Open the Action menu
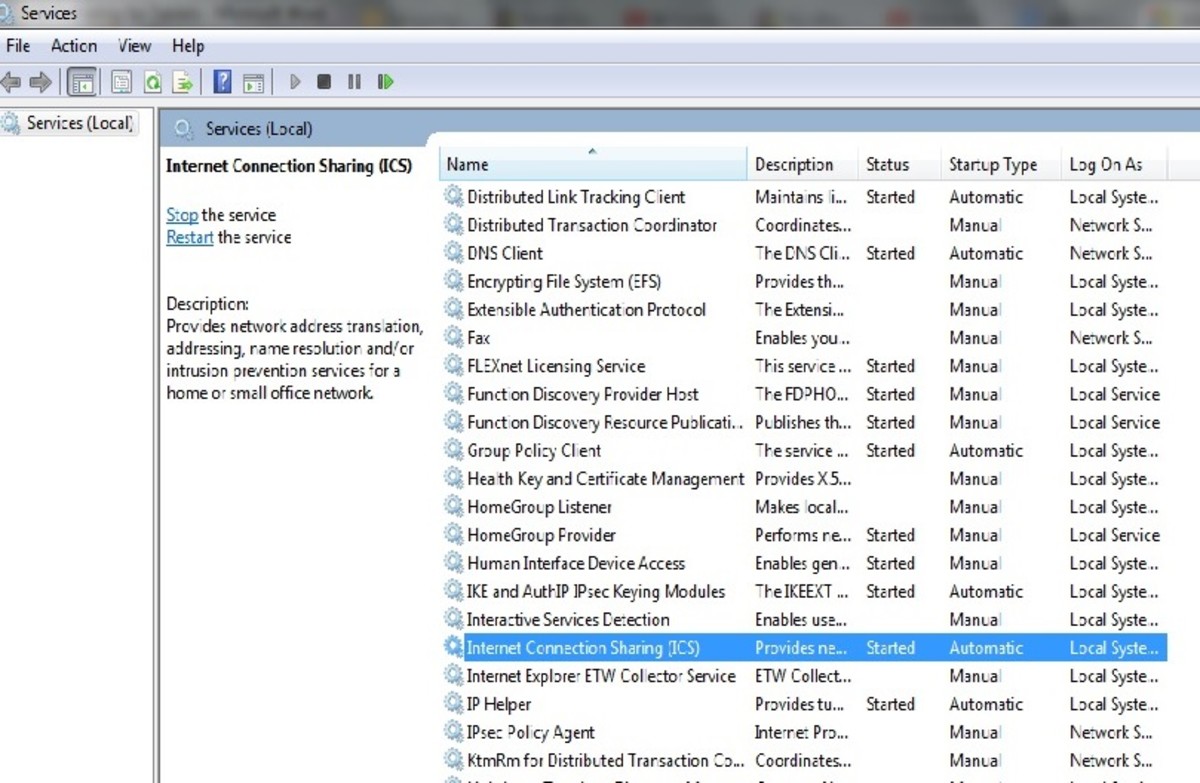The width and height of the screenshot is (1200, 783). pyautogui.click(x=74, y=46)
